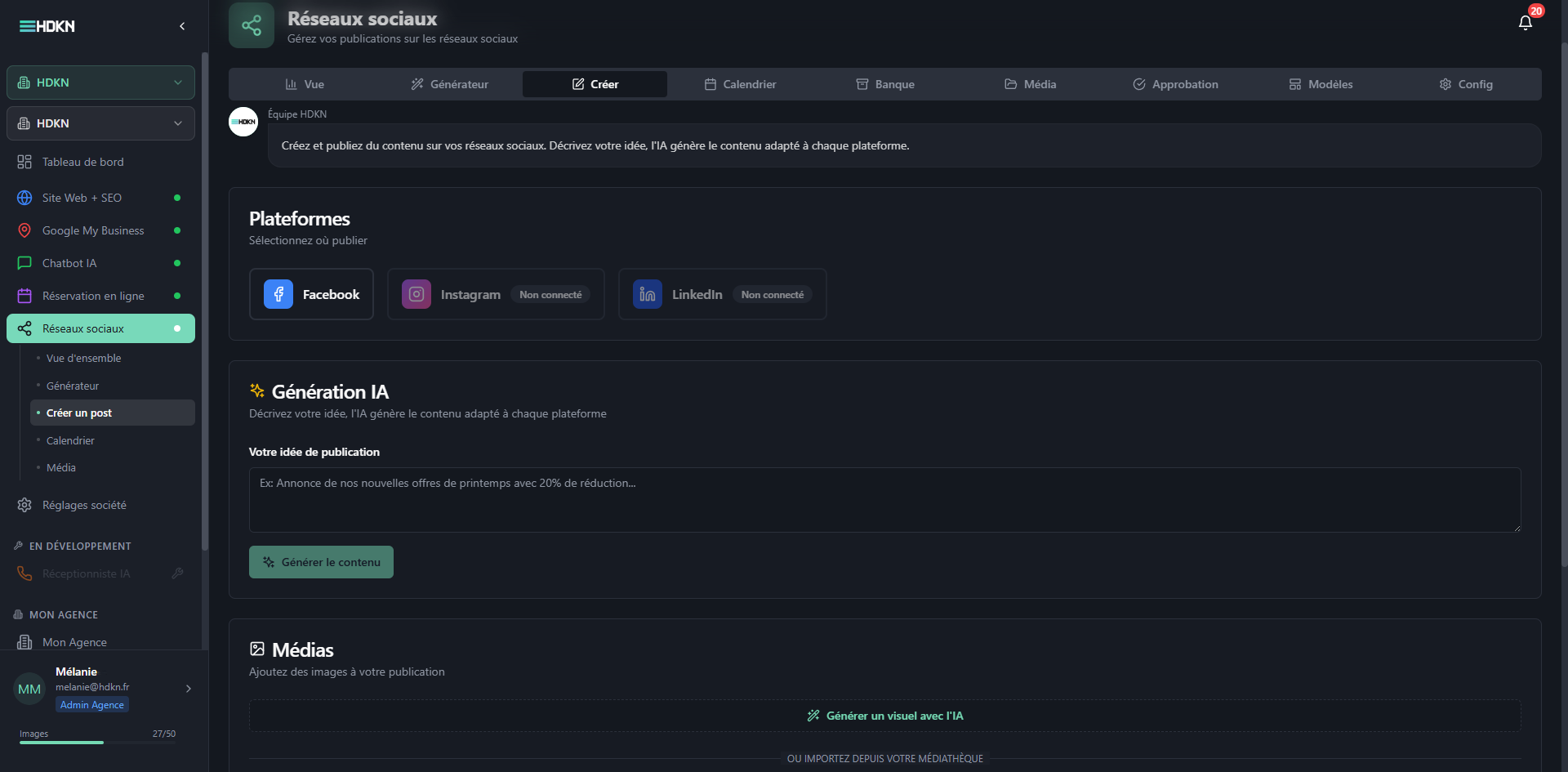Click the image icon beside Médias heading
1568x772 pixels.
(257, 649)
